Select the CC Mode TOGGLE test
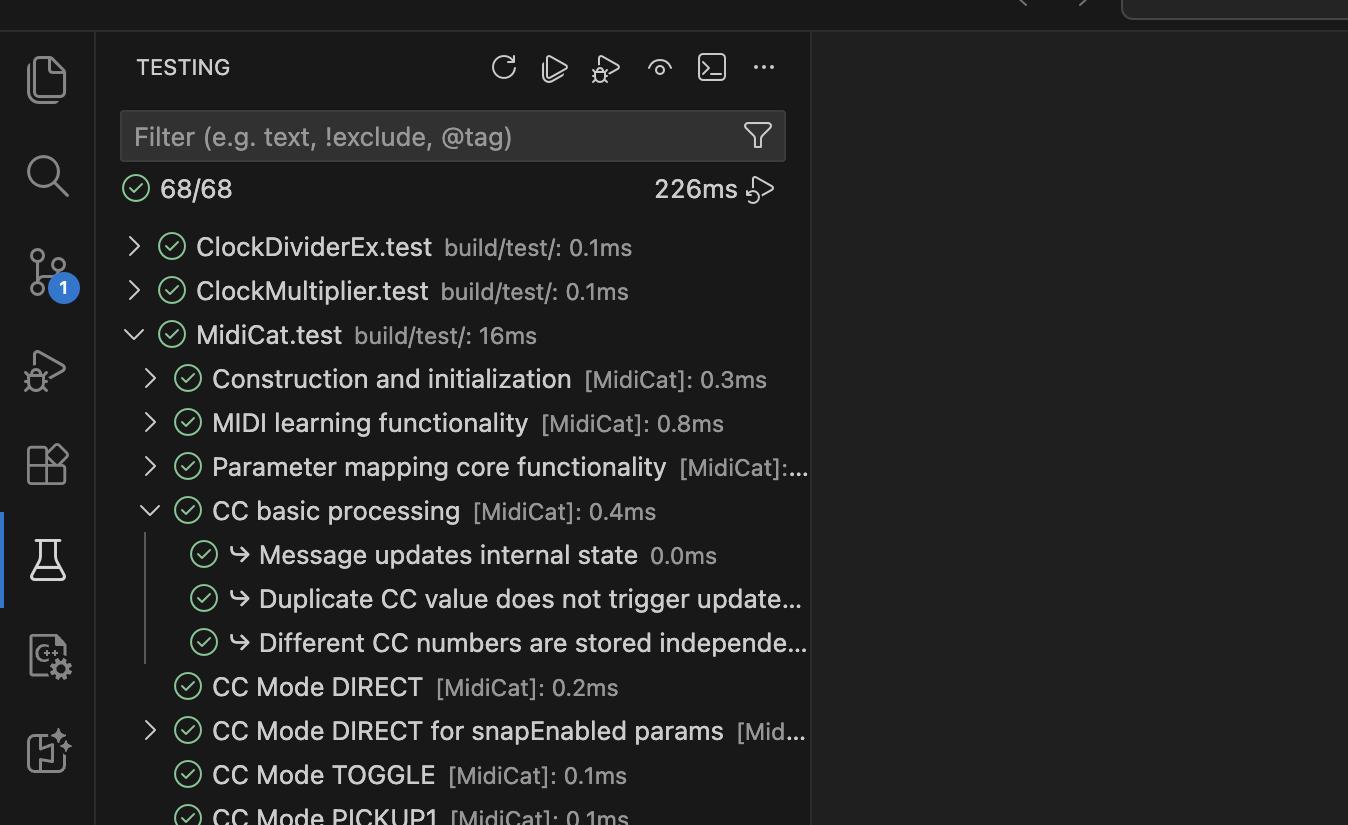Screen dimensions: 1348x825 323,775
